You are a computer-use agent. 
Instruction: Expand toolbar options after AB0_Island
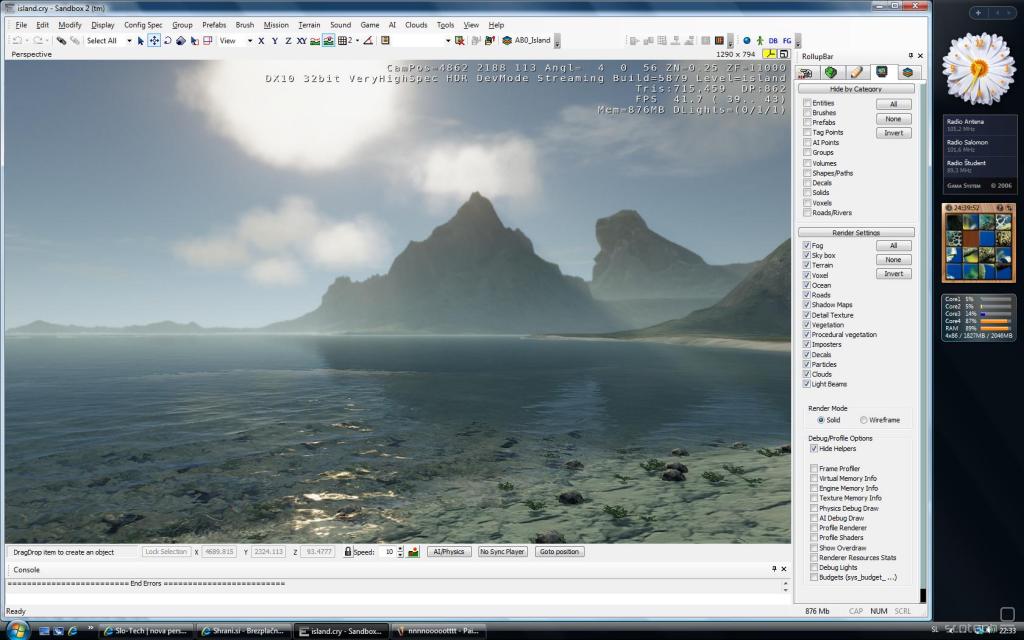pos(557,41)
